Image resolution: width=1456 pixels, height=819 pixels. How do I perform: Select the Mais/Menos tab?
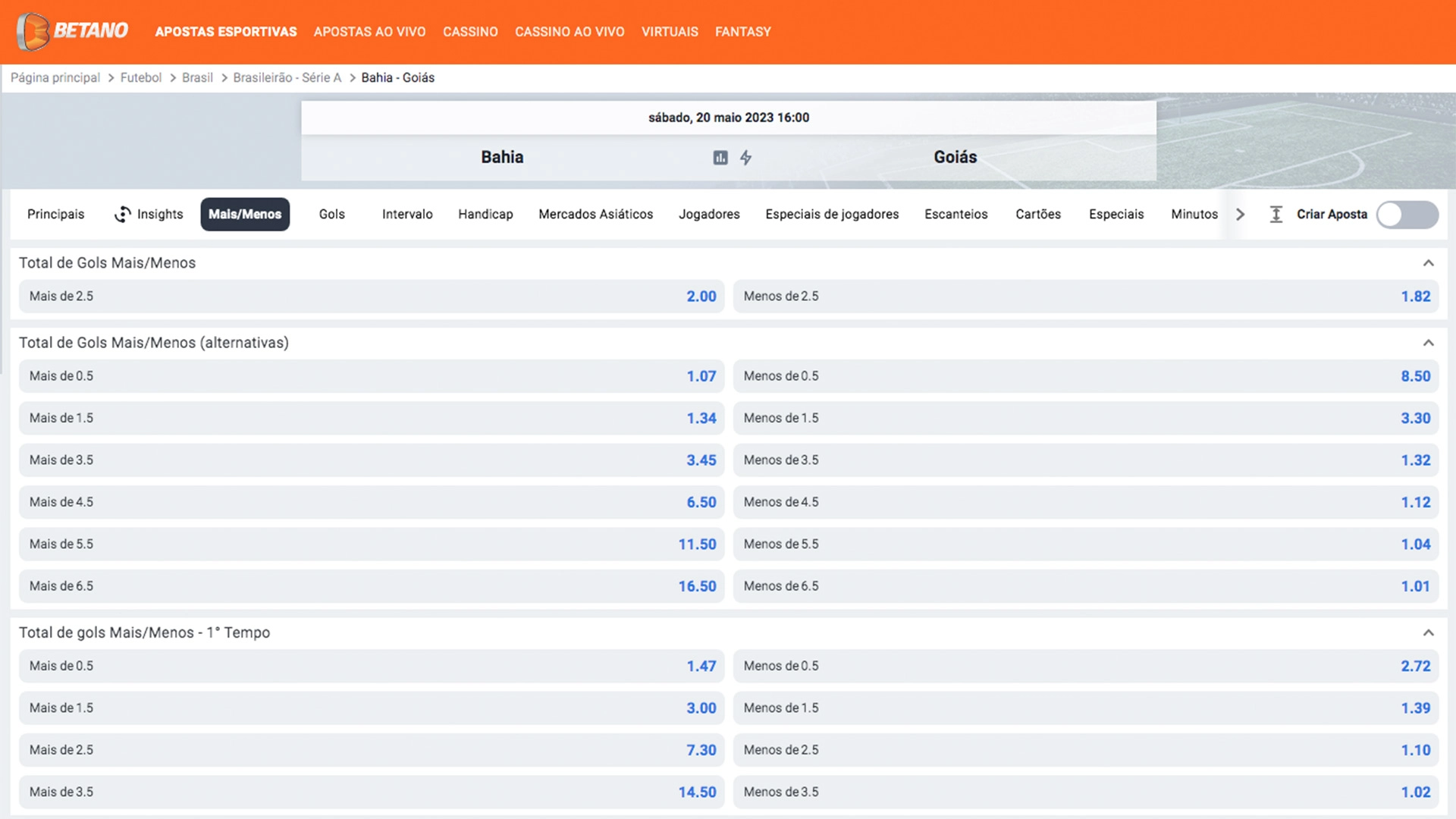pos(244,214)
